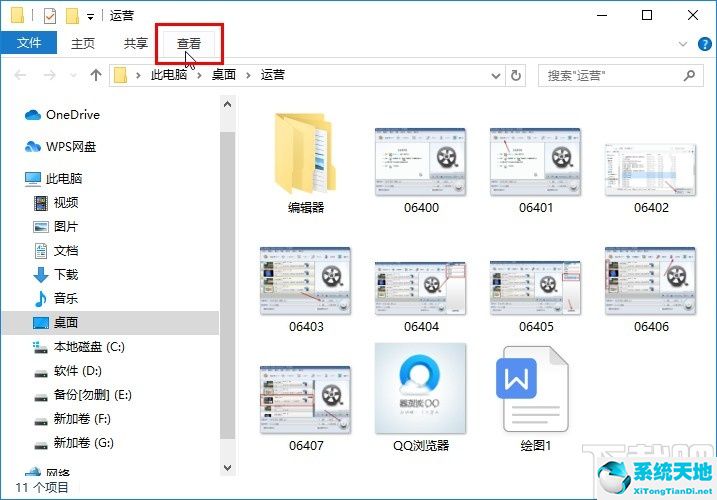717x500 pixels.
Task: Go up one folder level
Action: [96, 75]
